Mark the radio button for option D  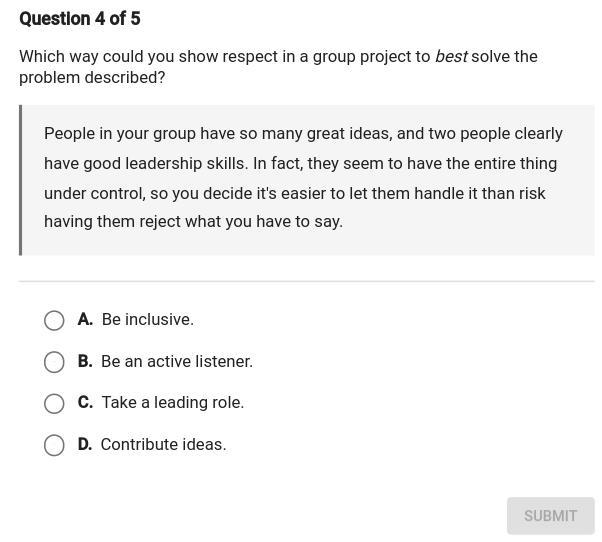54,445
